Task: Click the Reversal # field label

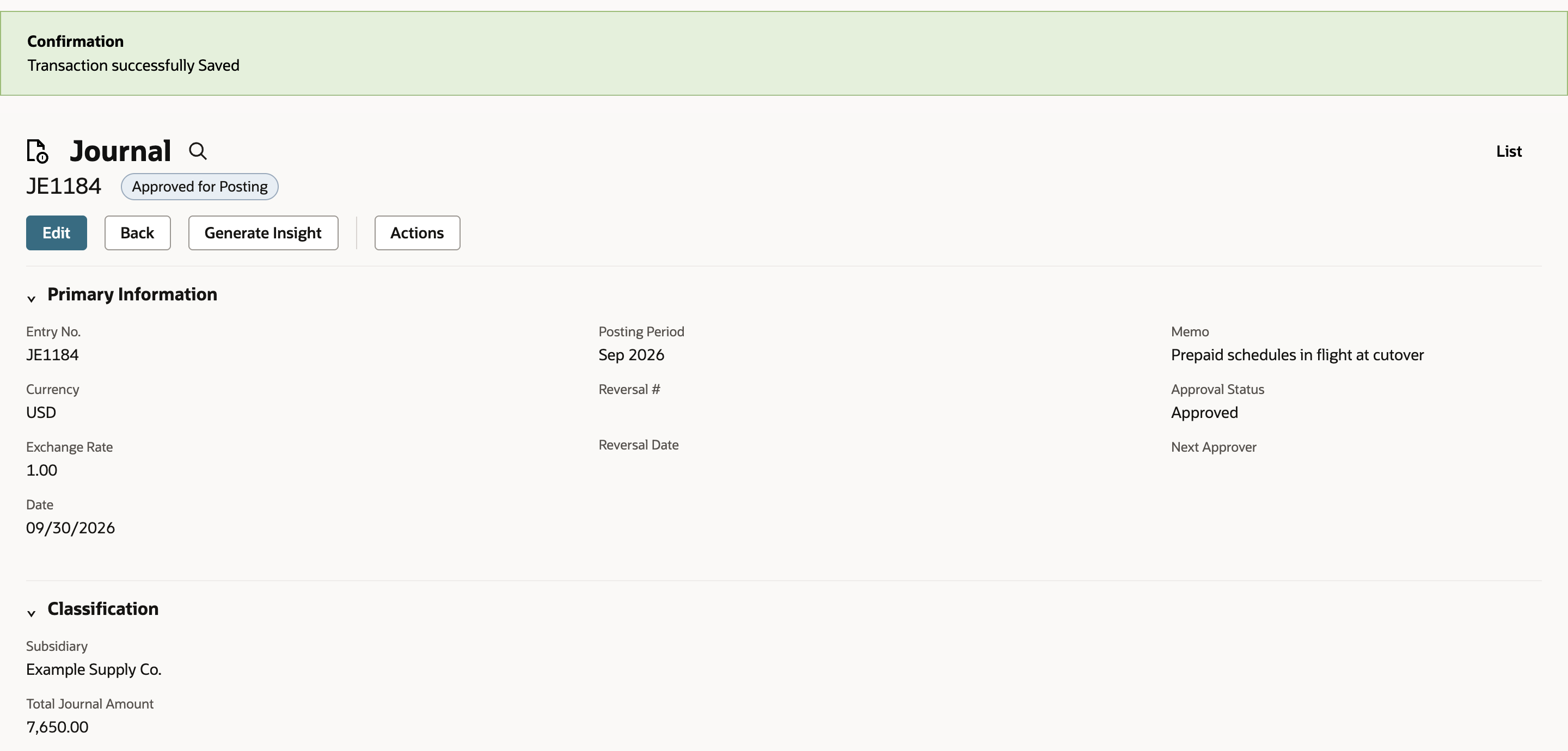Action: 629,390
